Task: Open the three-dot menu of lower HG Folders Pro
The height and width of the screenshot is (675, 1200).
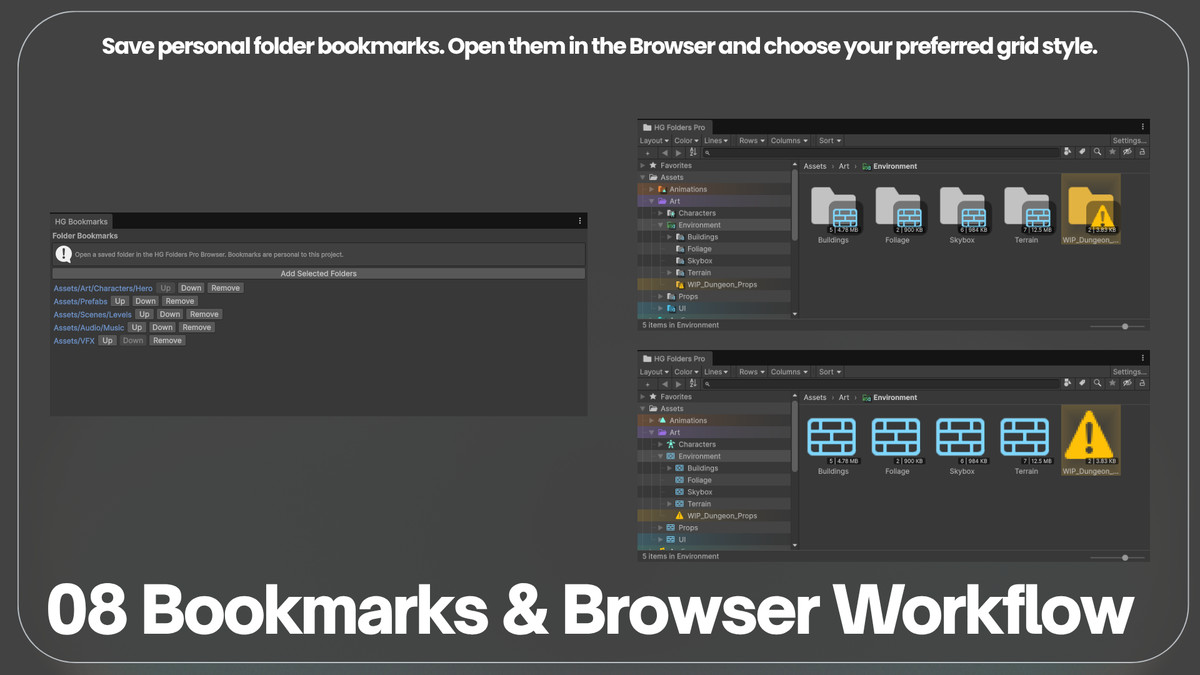Action: [x=1143, y=358]
